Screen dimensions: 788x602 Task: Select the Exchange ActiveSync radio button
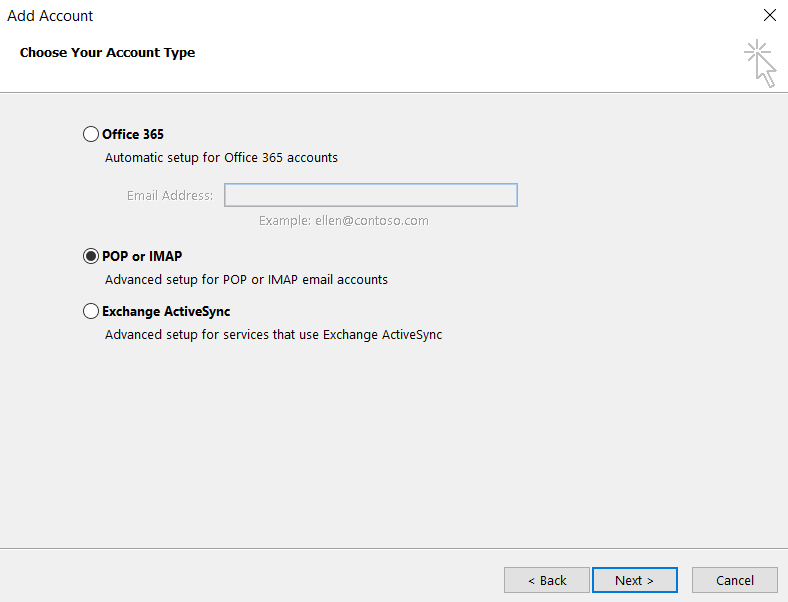click(90, 311)
